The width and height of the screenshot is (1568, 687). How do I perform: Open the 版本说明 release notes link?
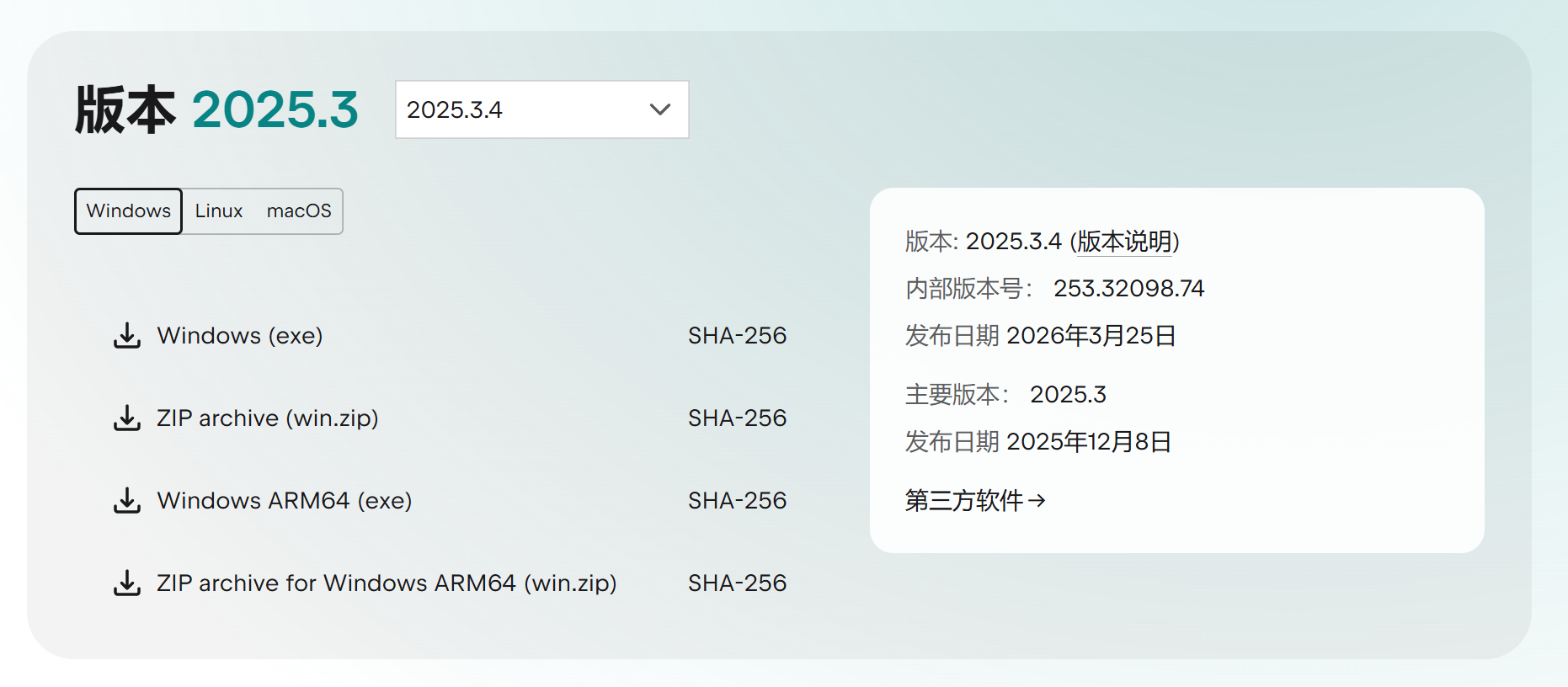click(1124, 242)
